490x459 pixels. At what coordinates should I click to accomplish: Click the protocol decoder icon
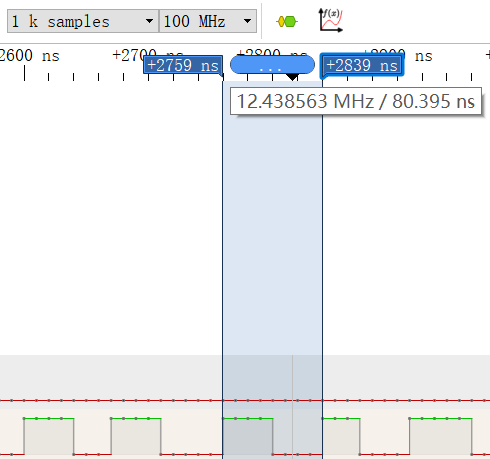click(287, 22)
